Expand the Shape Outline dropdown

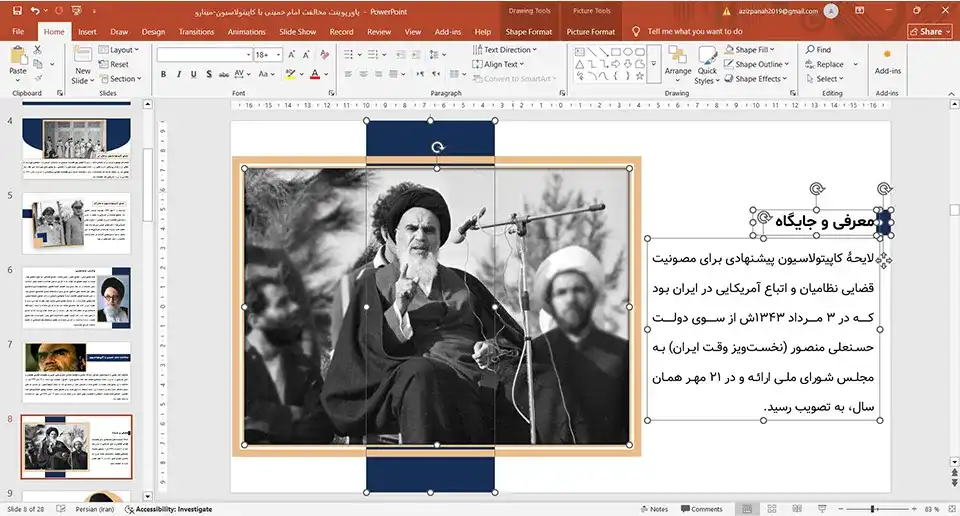[x=757, y=64]
